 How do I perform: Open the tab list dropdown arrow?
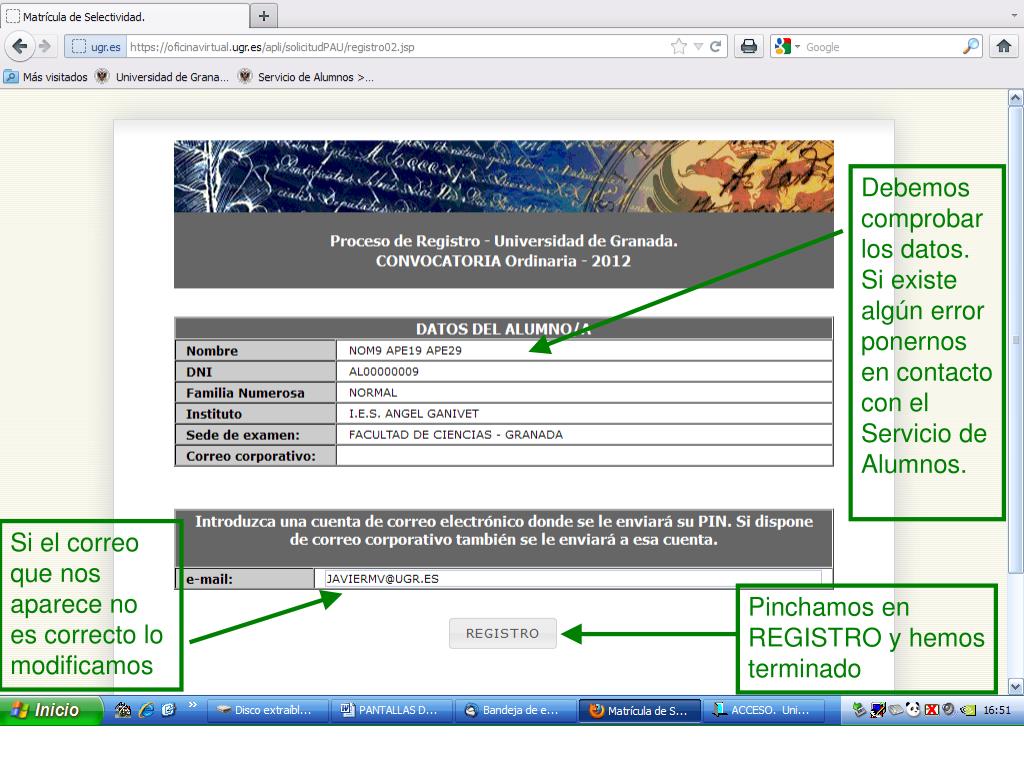click(1016, 16)
